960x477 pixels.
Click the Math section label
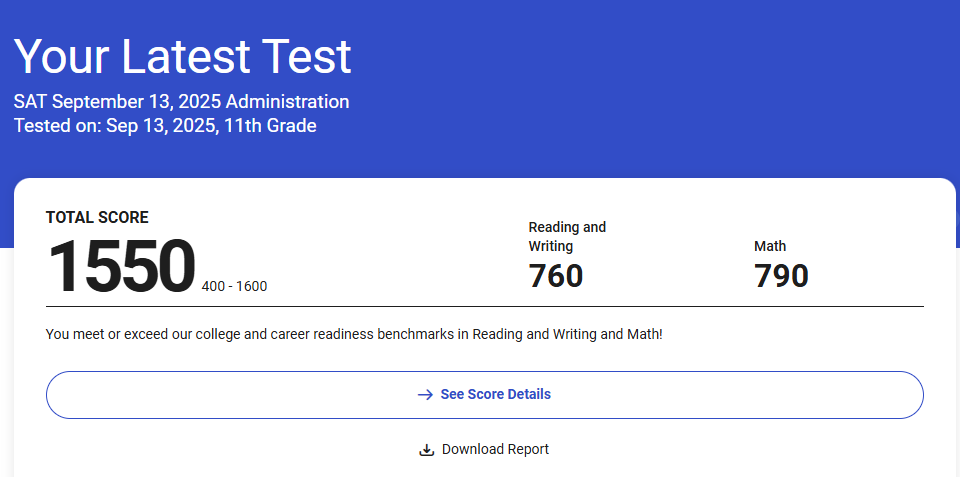click(770, 246)
